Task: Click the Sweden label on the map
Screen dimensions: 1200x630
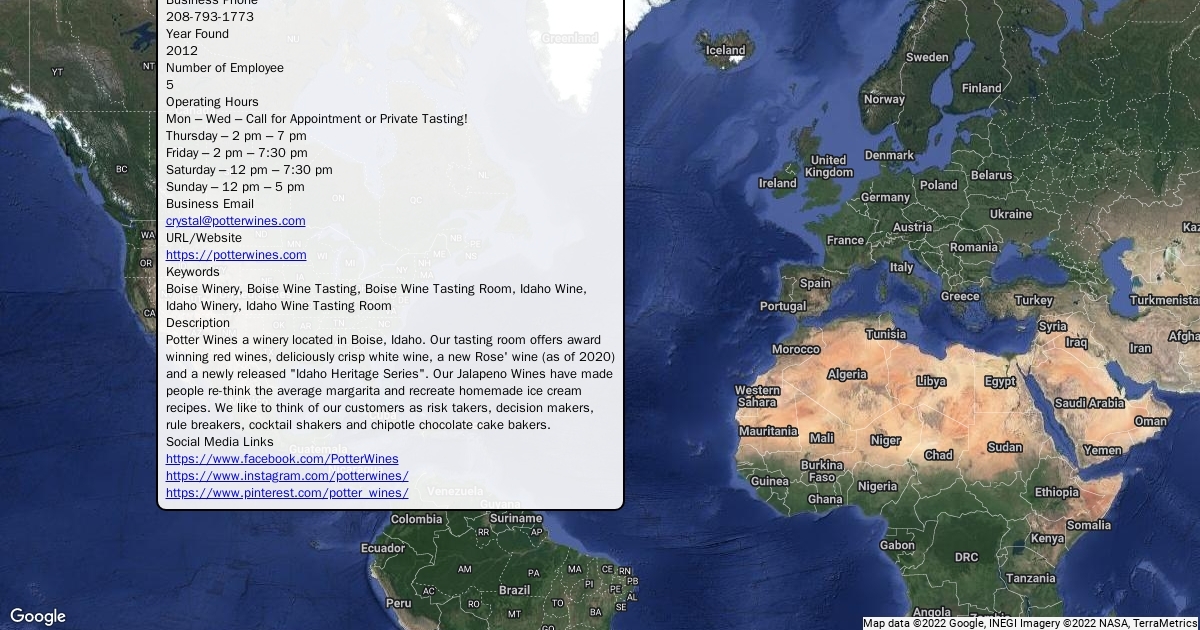Action: pos(927,57)
